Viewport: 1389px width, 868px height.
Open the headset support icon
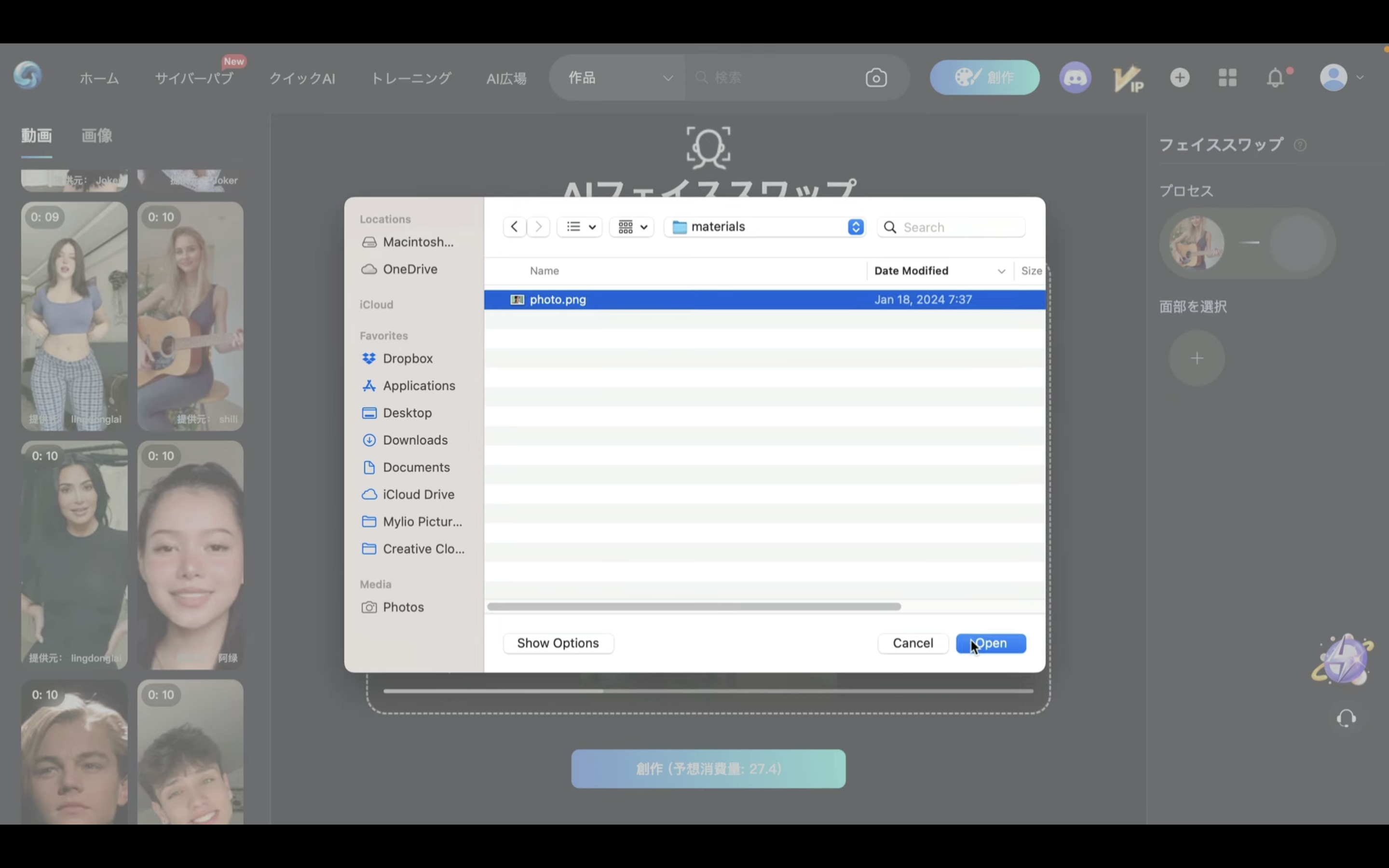[x=1346, y=718]
